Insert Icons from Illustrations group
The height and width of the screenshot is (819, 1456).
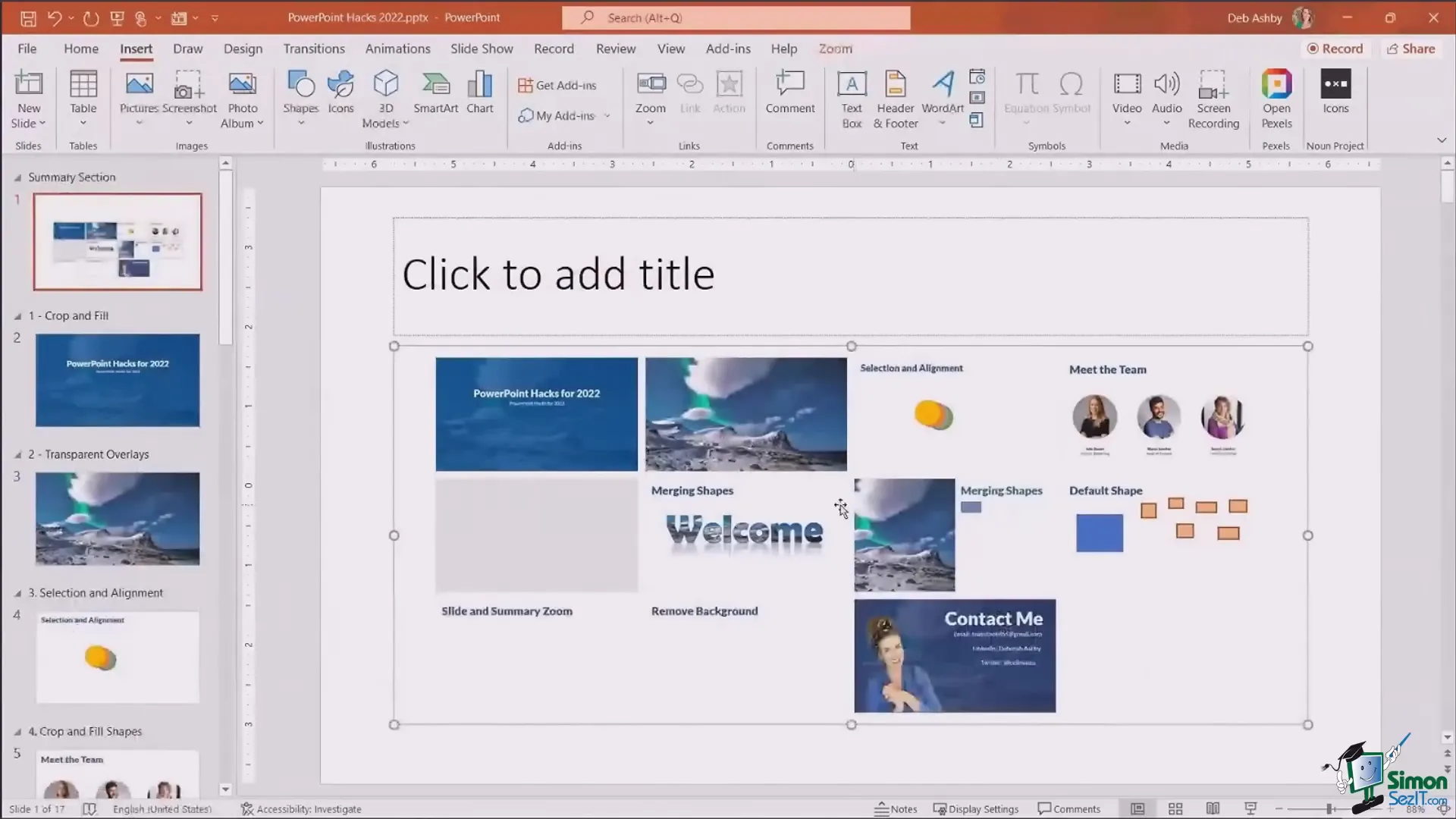click(x=341, y=93)
